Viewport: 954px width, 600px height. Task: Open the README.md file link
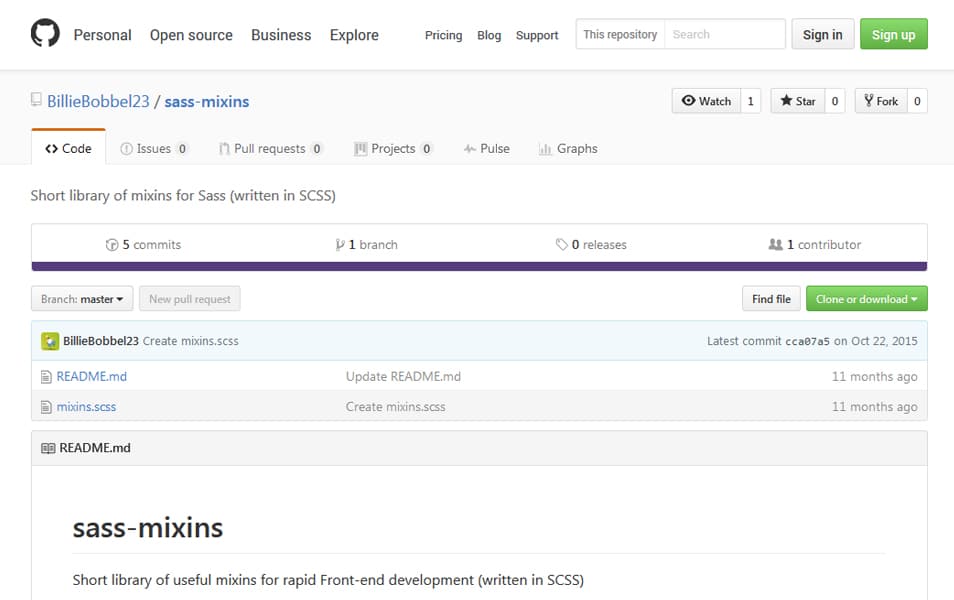pyautogui.click(x=92, y=377)
